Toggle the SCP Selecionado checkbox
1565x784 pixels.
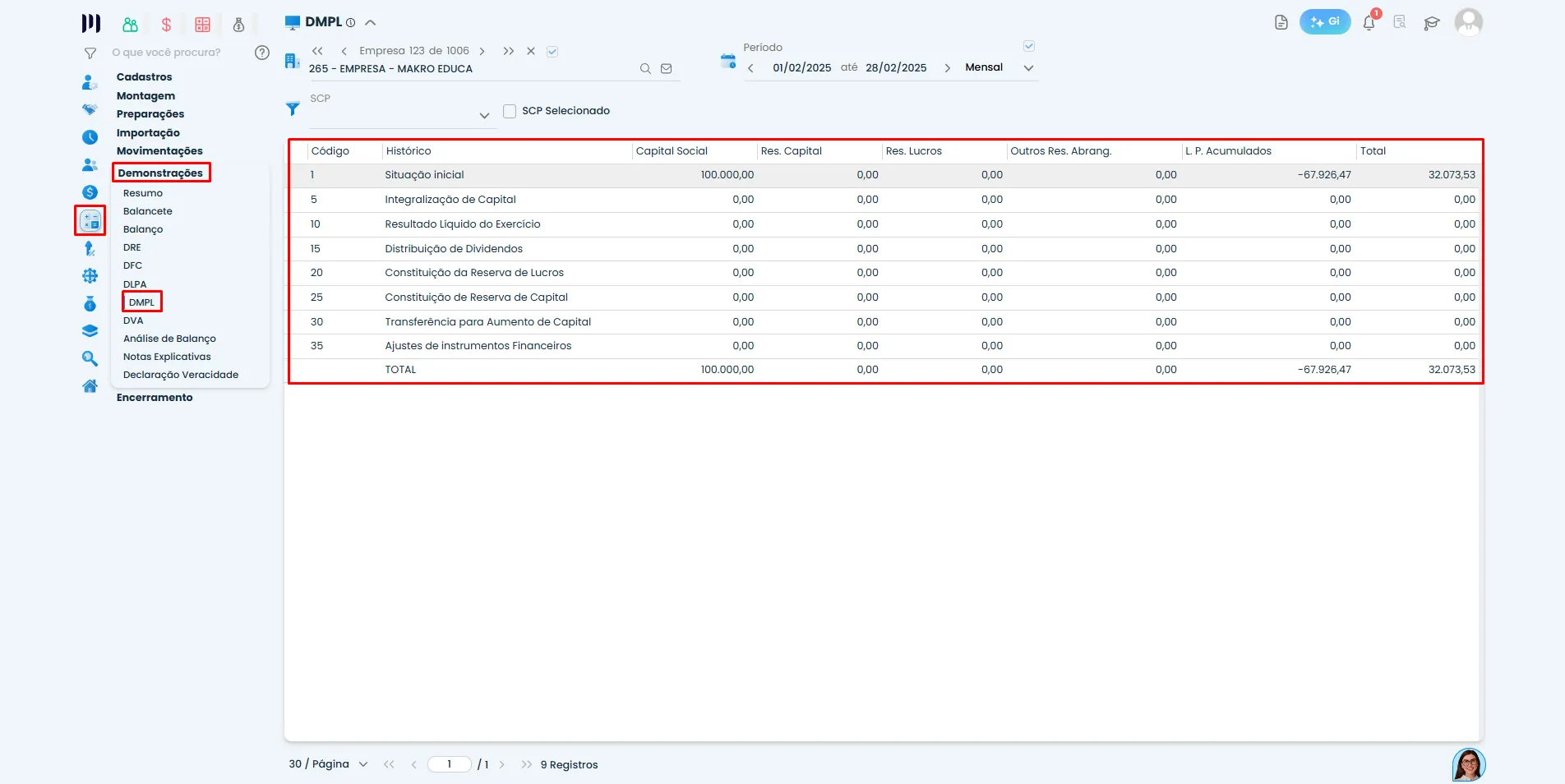click(x=510, y=111)
